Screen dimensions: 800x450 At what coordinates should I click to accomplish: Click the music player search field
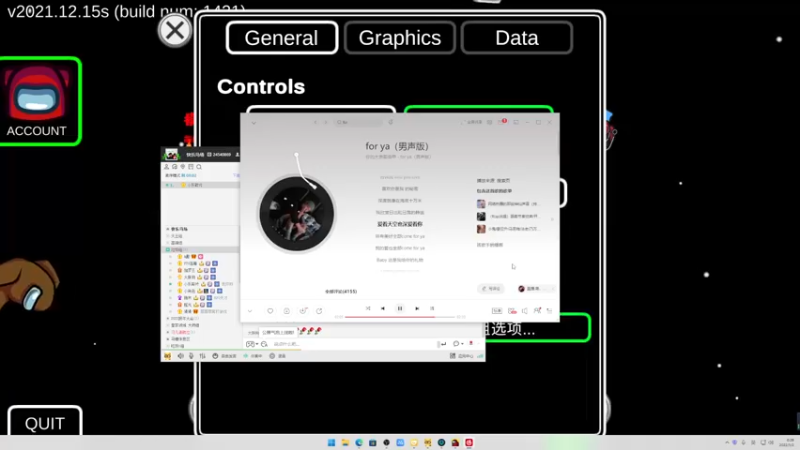pyautogui.click(x=358, y=122)
